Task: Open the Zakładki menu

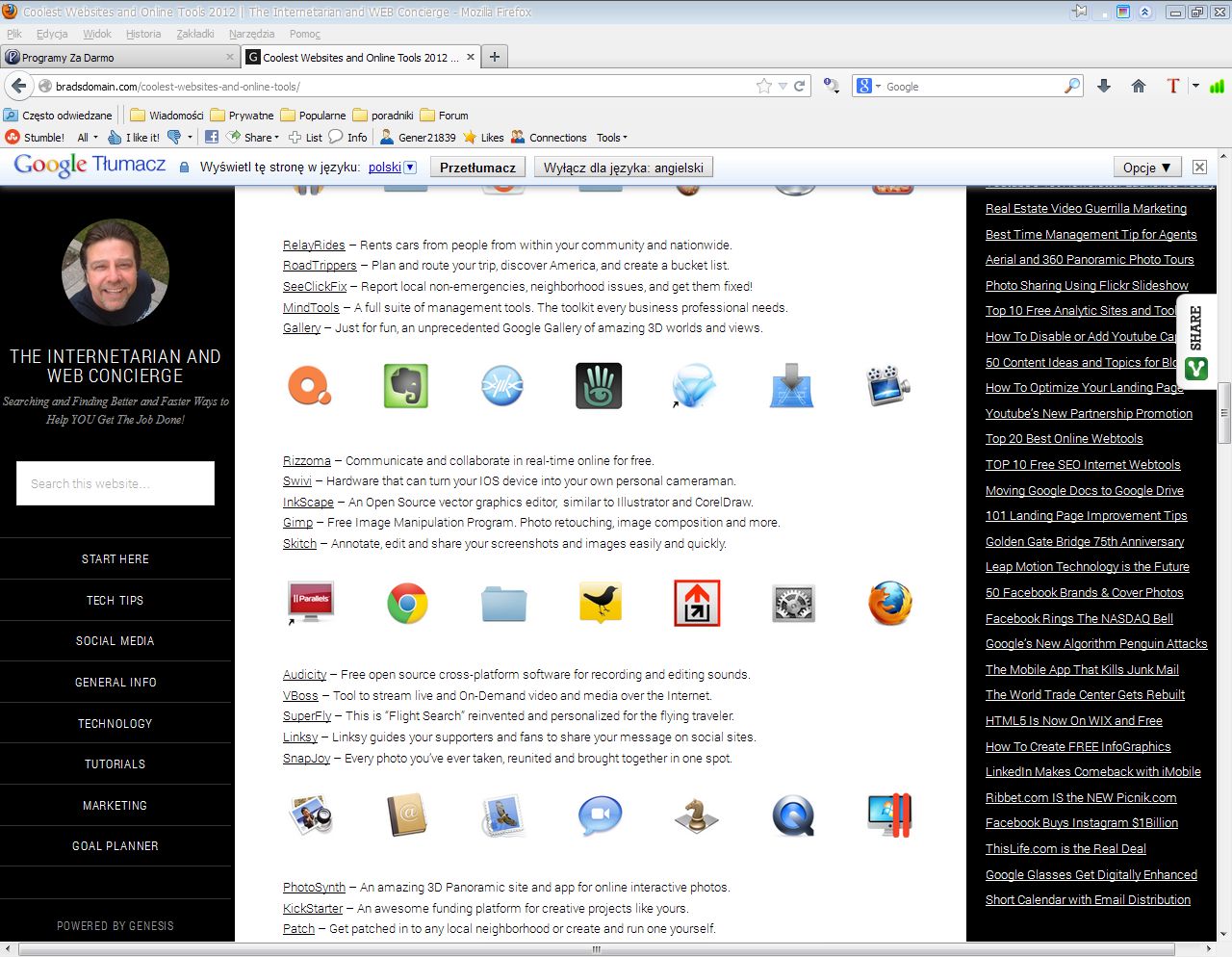Action: click(x=195, y=34)
